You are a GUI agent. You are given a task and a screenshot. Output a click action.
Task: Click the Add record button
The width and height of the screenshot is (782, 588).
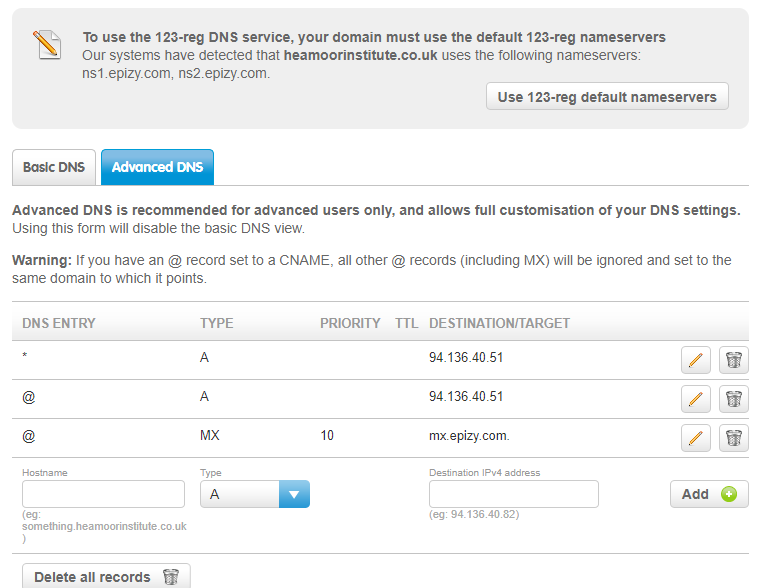(x=708, y=494)
